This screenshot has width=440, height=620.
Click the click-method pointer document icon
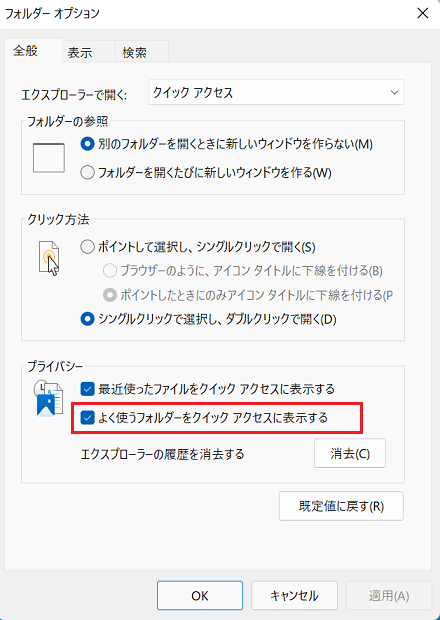(49, 258)
